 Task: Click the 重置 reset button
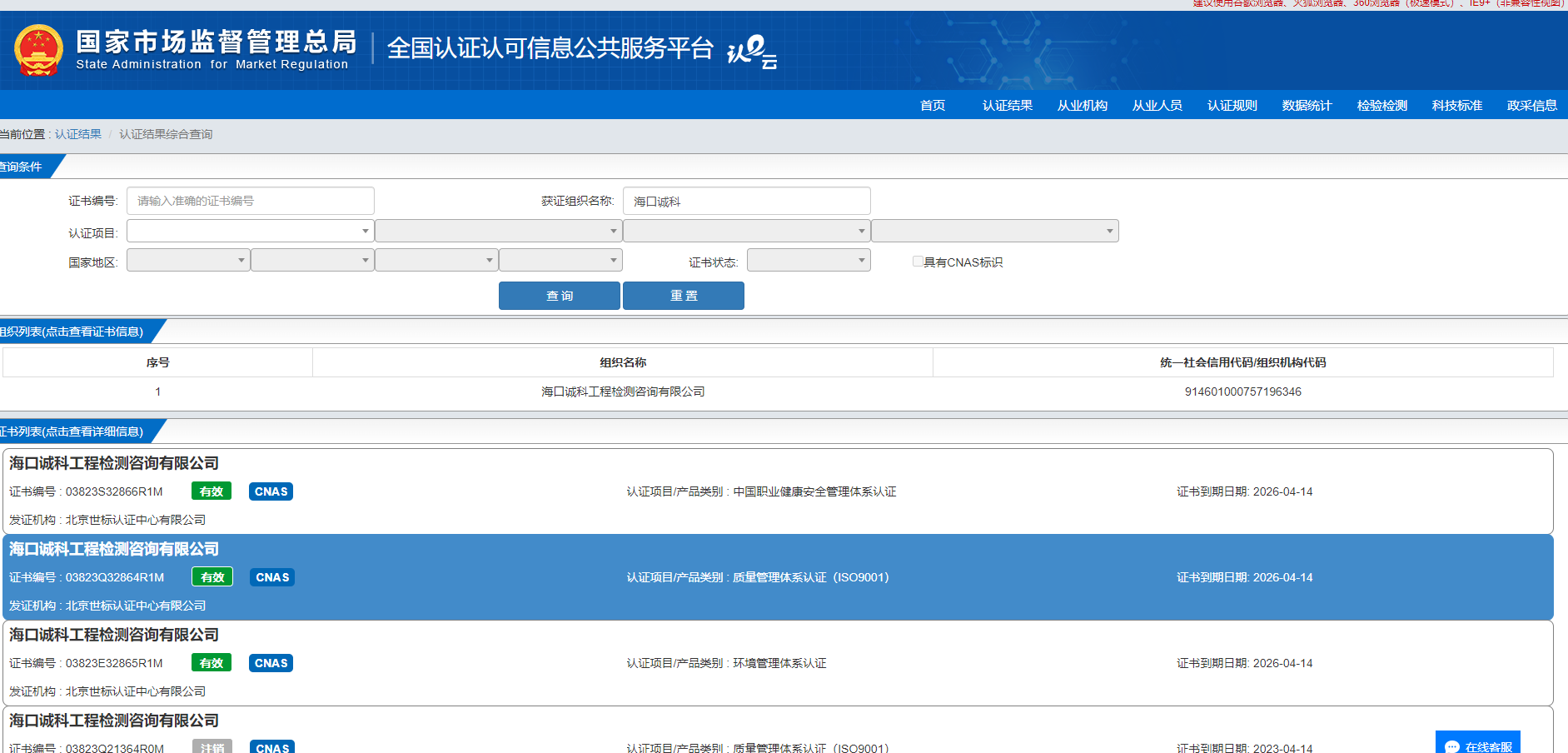coord(684,296)
